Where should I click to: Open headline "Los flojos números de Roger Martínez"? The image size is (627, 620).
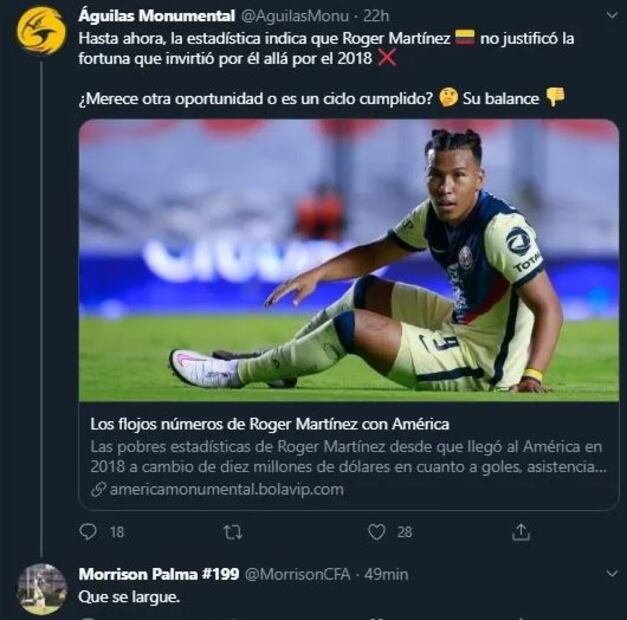click(270, 424)
